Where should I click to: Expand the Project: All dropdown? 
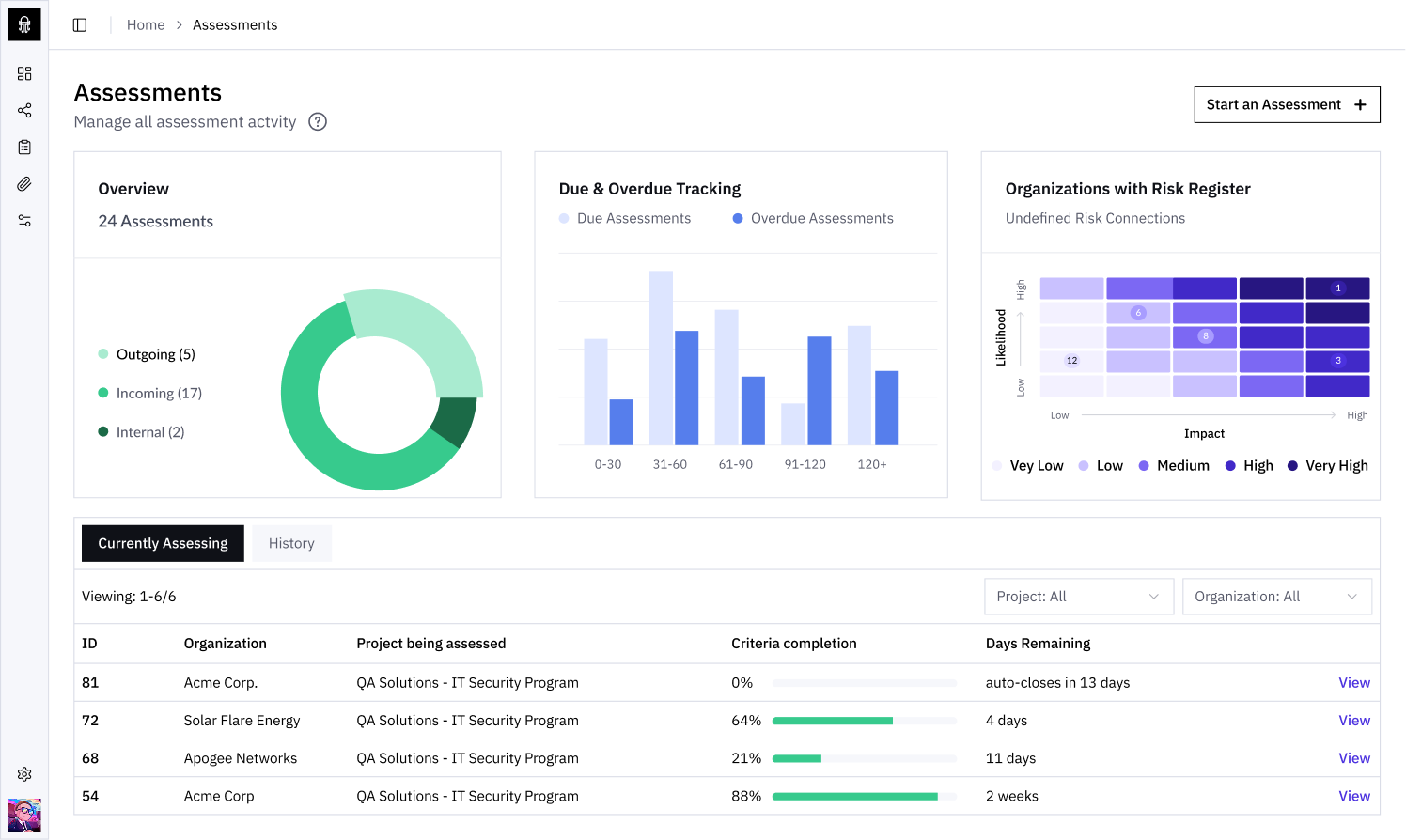click(x=1078, y=597)
